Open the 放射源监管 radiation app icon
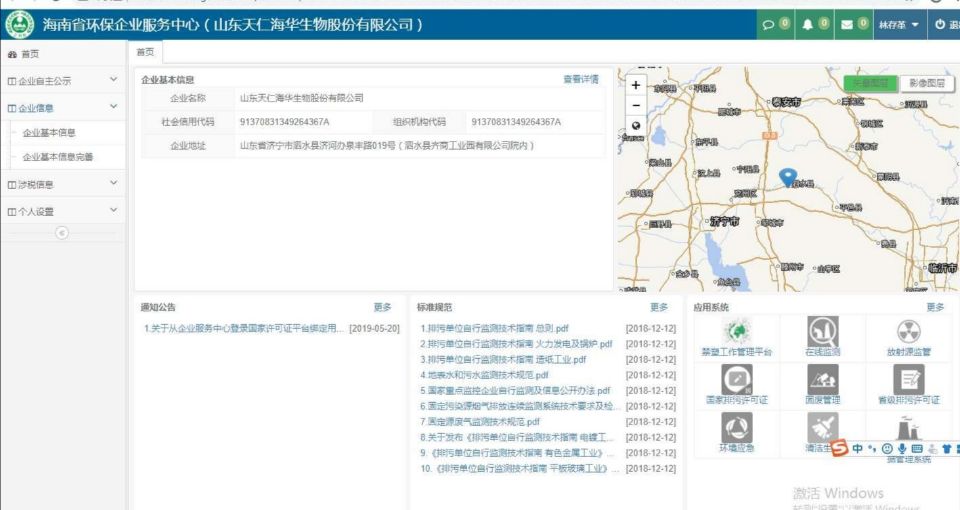 [909, 332]
